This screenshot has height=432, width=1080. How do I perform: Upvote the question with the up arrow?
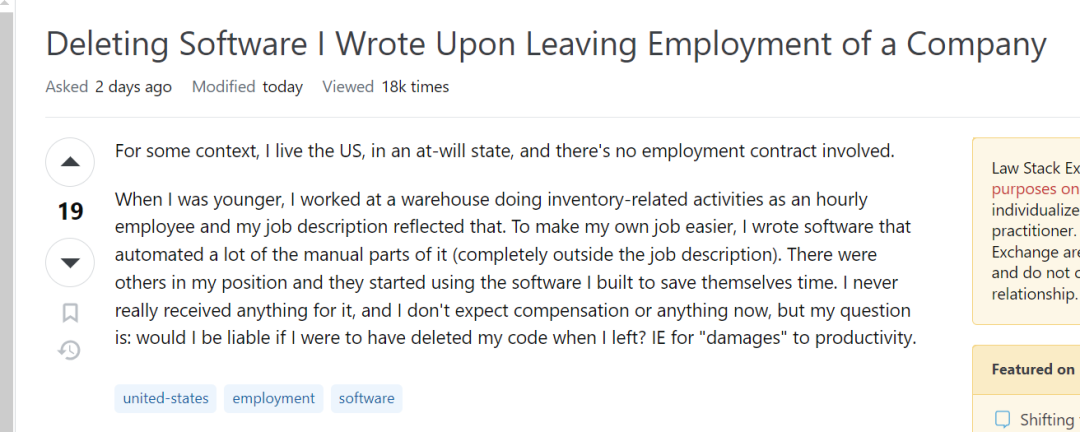click(x=70, y=162)
